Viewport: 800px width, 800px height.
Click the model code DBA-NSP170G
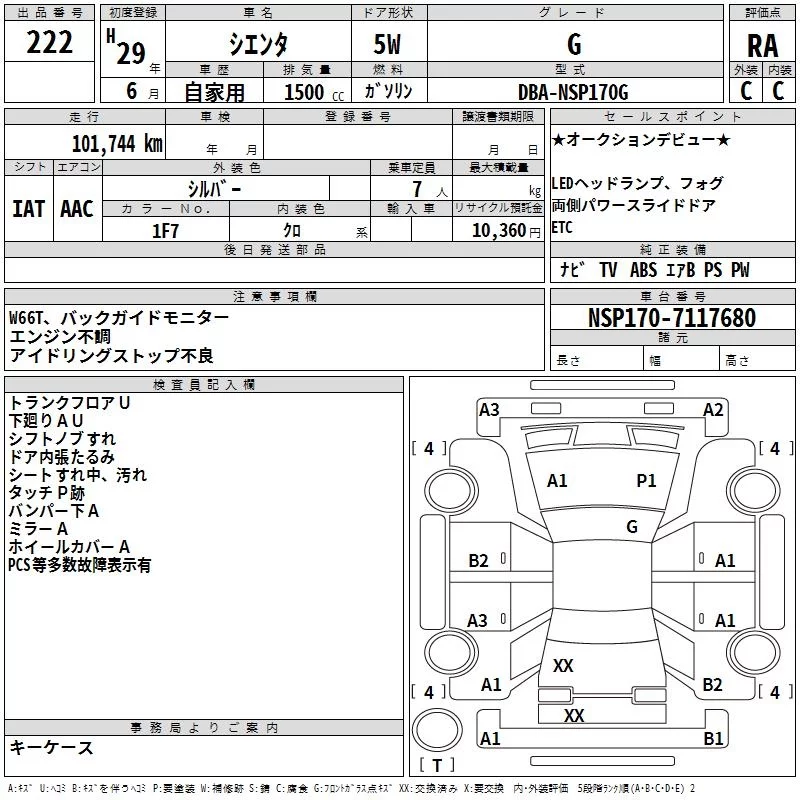[x=573, y=92]
